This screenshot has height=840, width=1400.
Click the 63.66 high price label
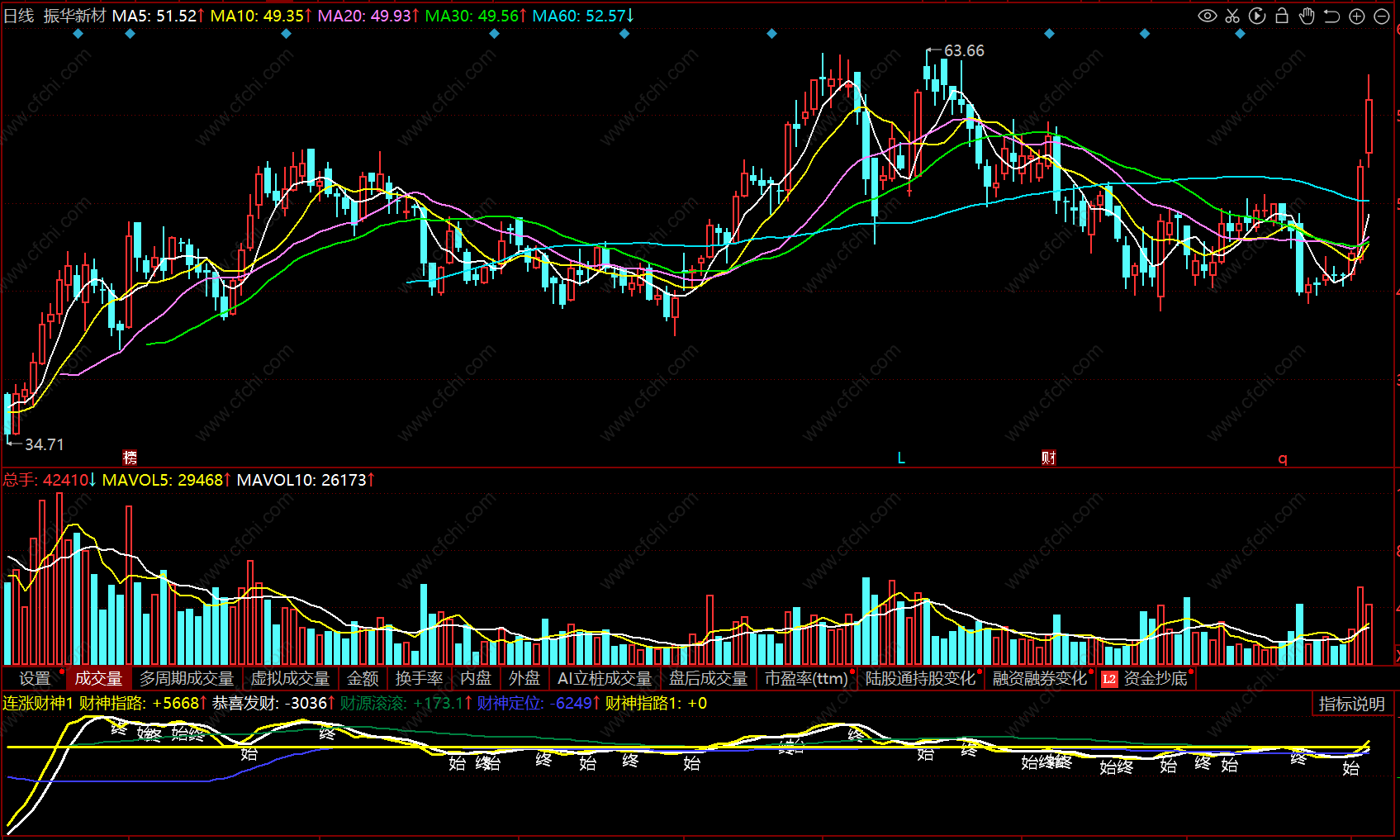(964, 50)
